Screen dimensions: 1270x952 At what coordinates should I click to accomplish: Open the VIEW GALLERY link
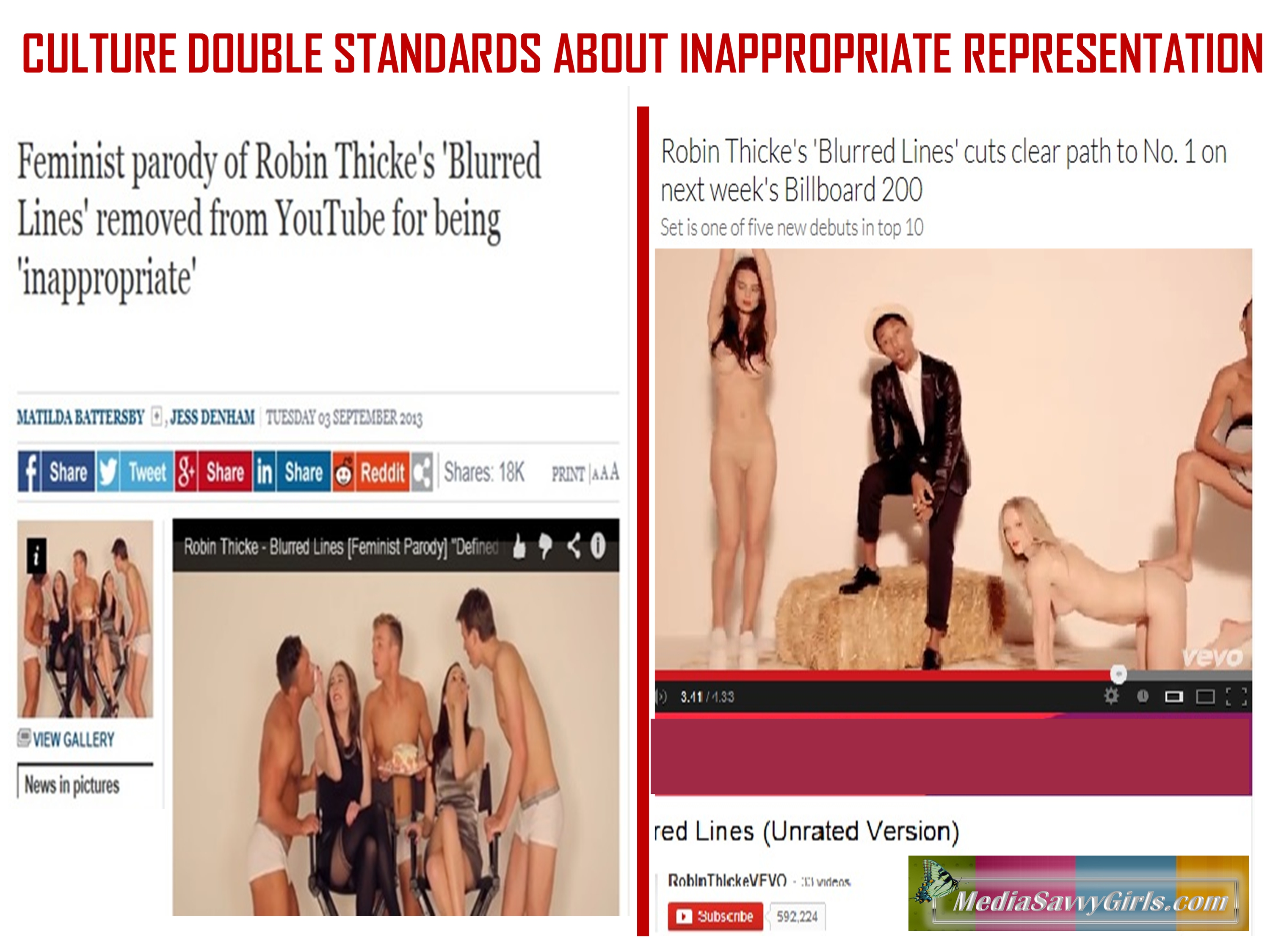(x=66, y=739)
